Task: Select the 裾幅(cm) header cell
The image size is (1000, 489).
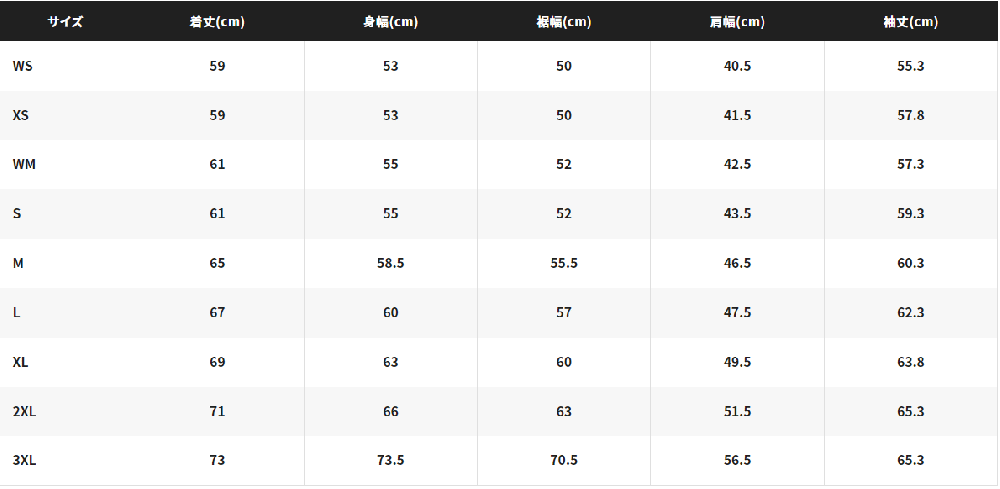Action: tap(564, 22)
